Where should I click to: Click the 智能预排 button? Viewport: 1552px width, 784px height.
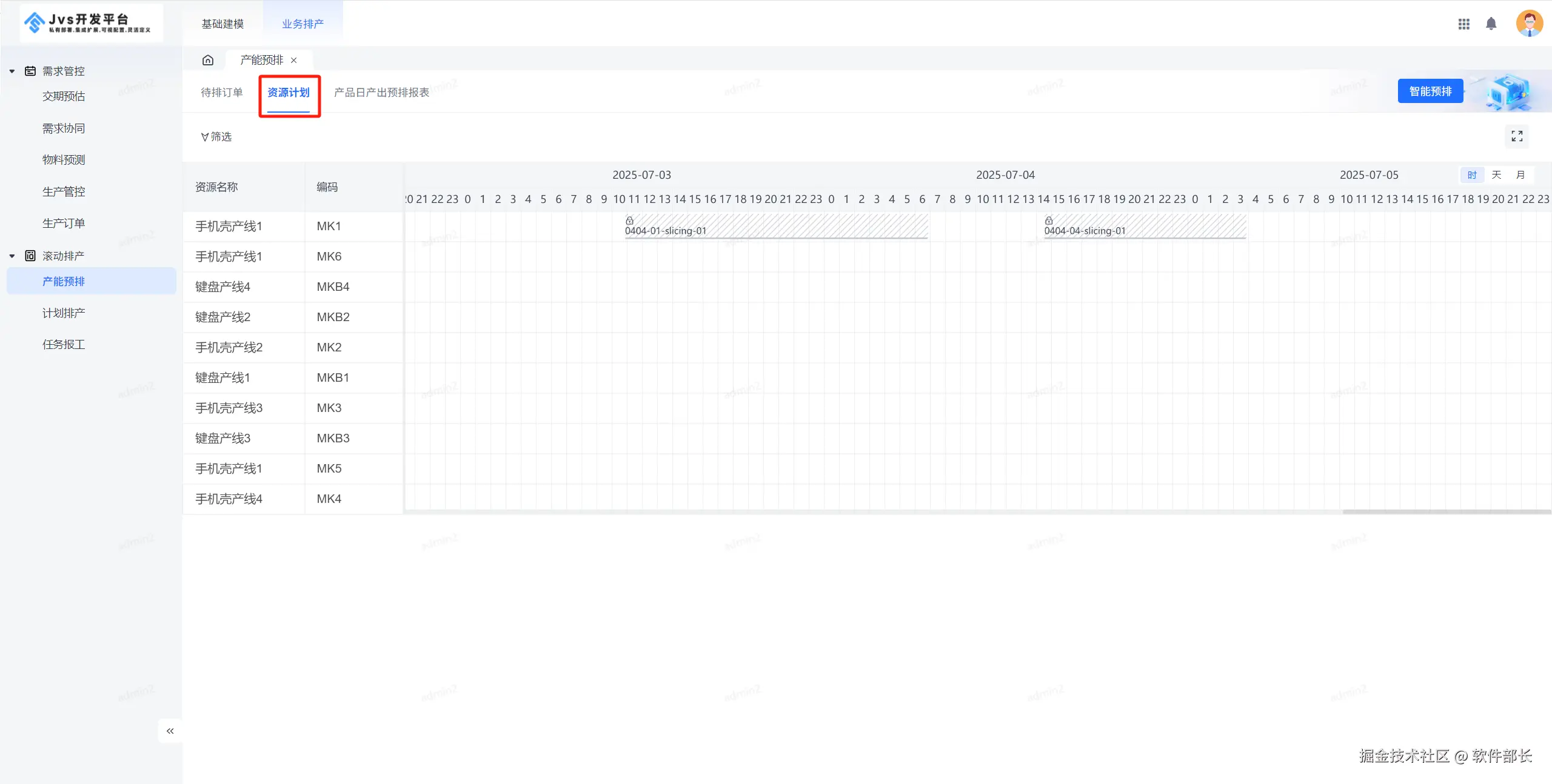(x=1430, y=91)
